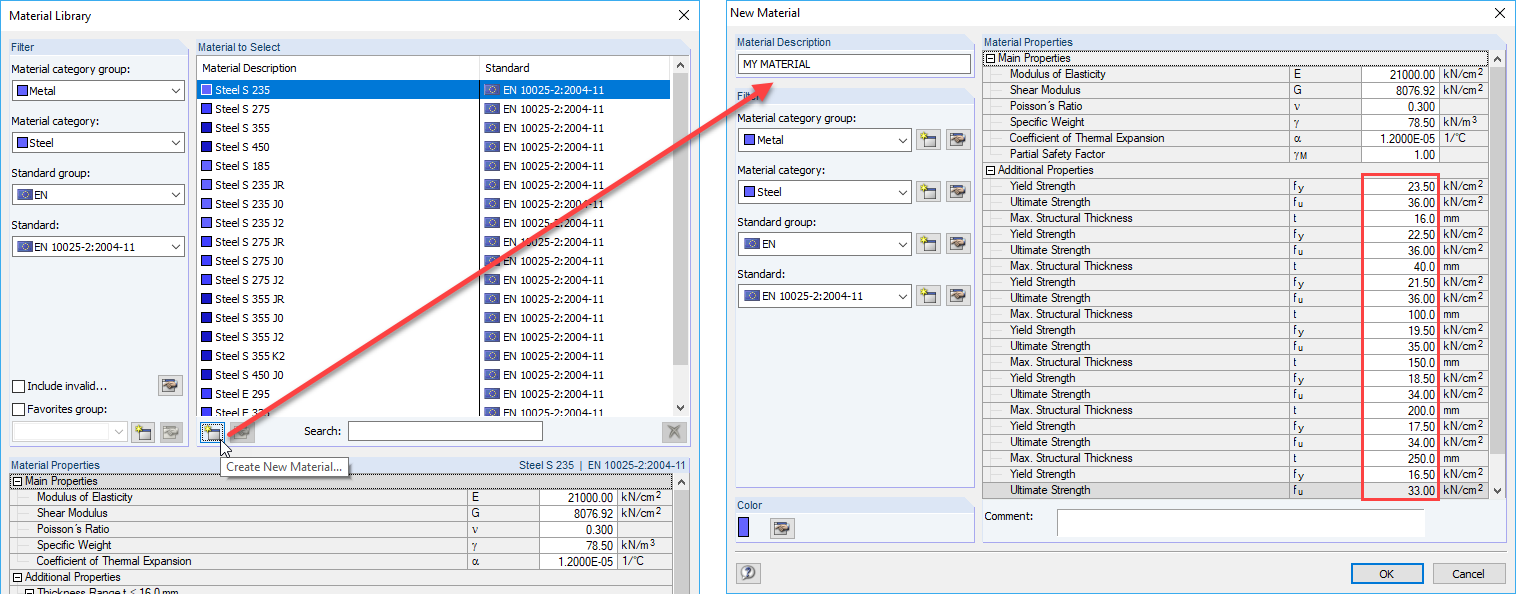Click Cancel in New Material dialog
This screenshot has height=594, width=1516.
pos(1468,574)
